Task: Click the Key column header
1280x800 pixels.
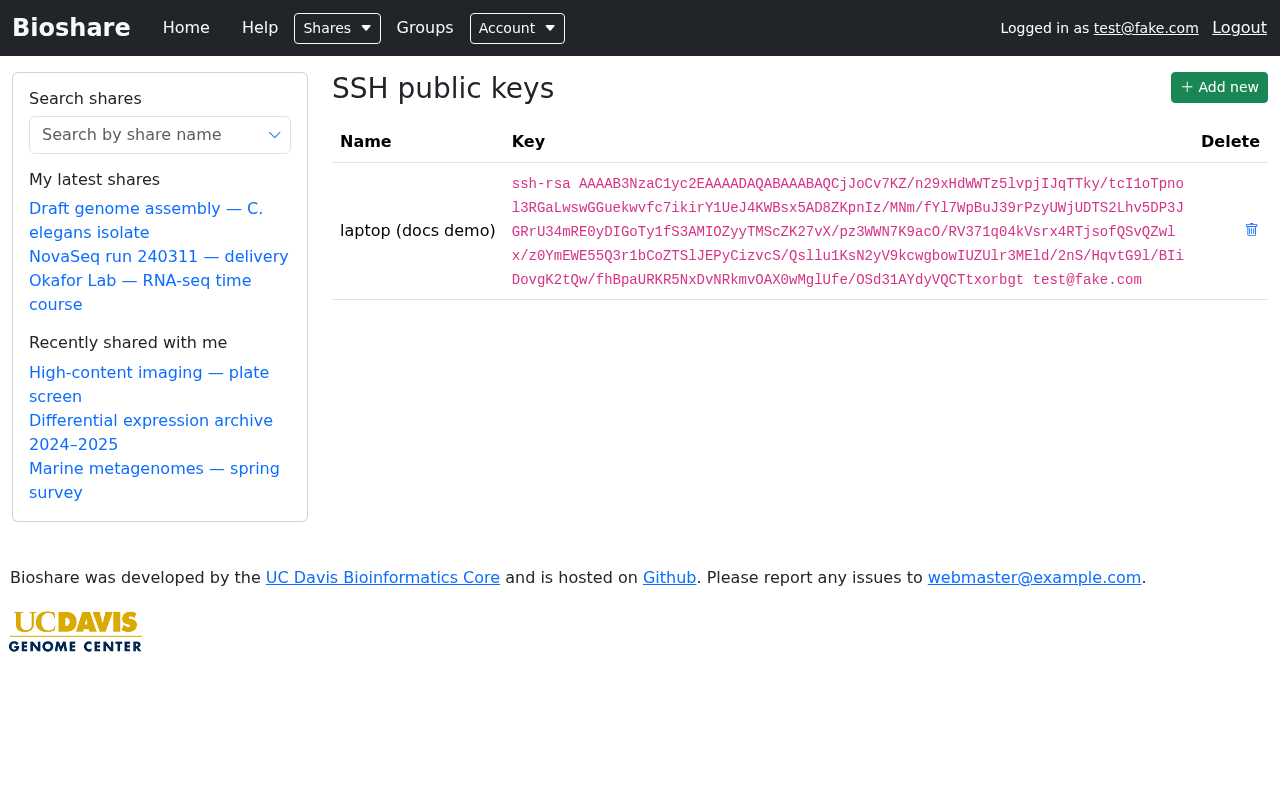Action: (x=528, y=142)
